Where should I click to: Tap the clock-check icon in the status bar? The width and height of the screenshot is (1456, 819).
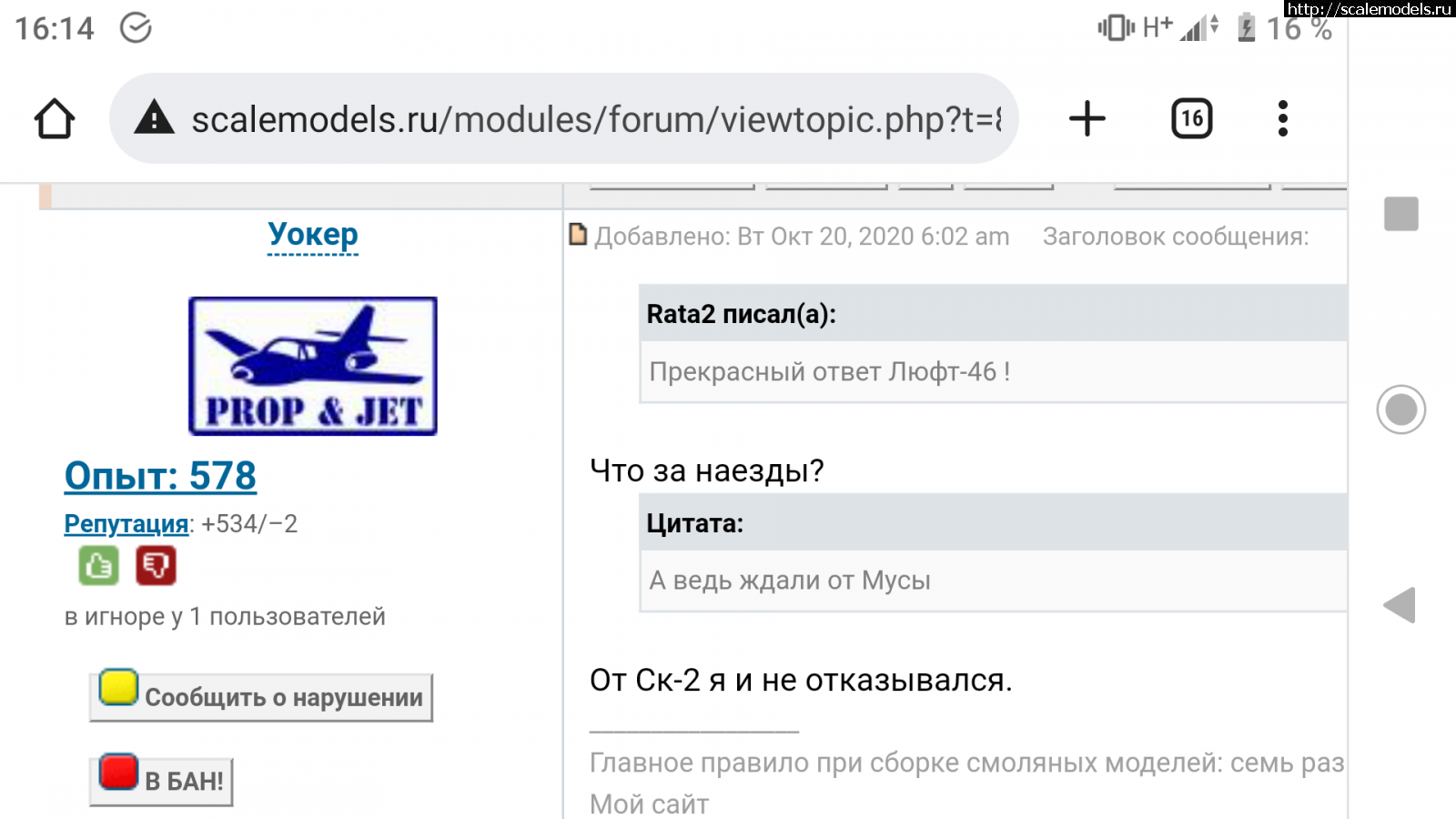coord(136,27)
